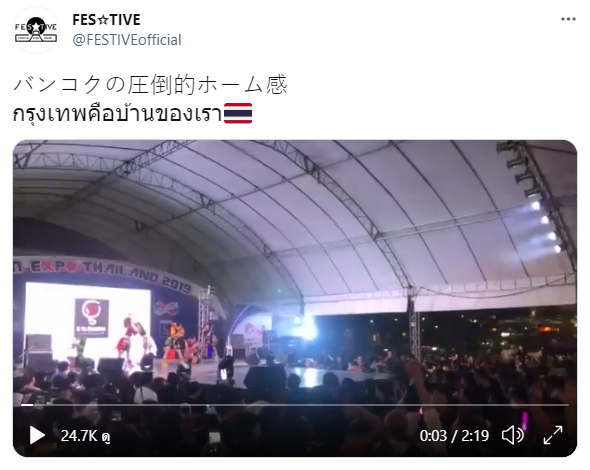Visit the @FESTIVEofficial handle link
The width and height of the screenshot is (590, 470).
pyautogui.click(x=127, y=40)
